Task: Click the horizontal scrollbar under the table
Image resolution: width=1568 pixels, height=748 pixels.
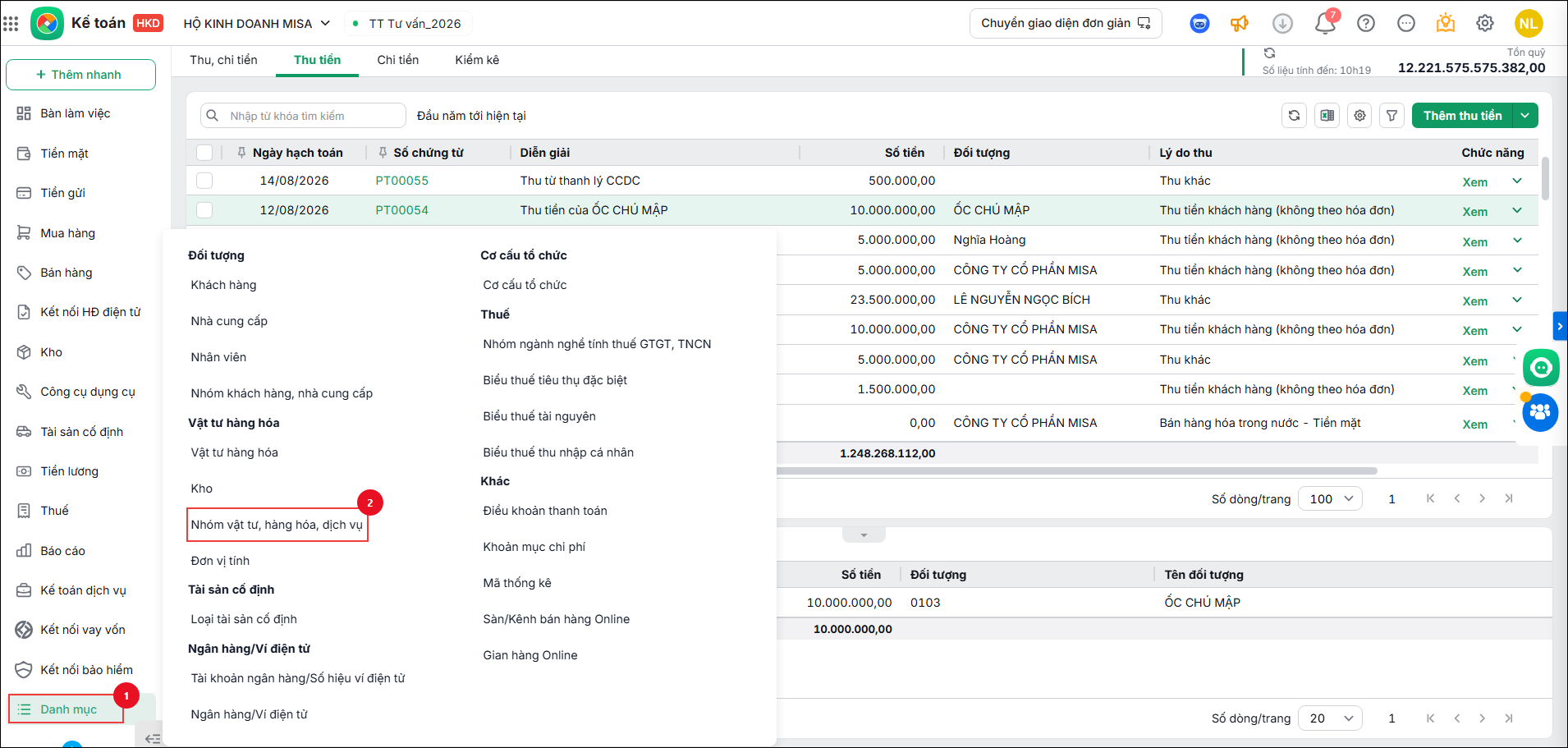Action: (x=1075, y=471)
